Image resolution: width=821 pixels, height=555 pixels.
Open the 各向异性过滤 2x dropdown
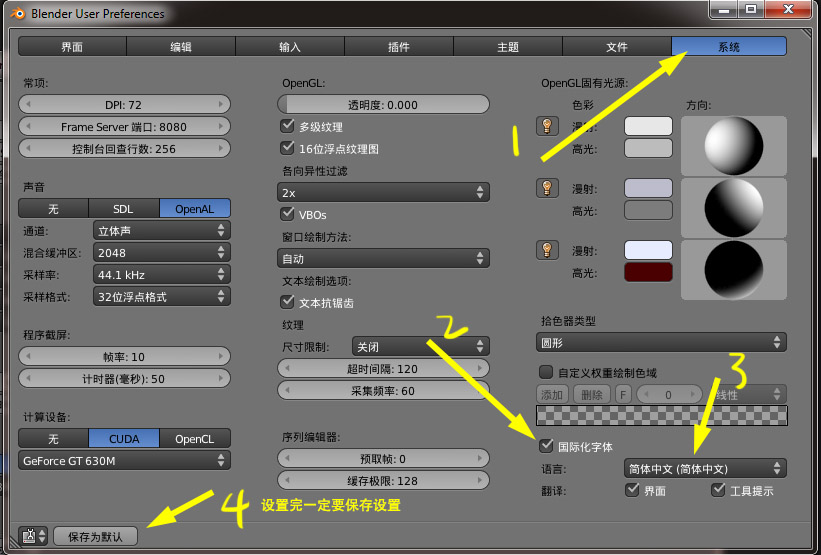[x=383, y=192]
